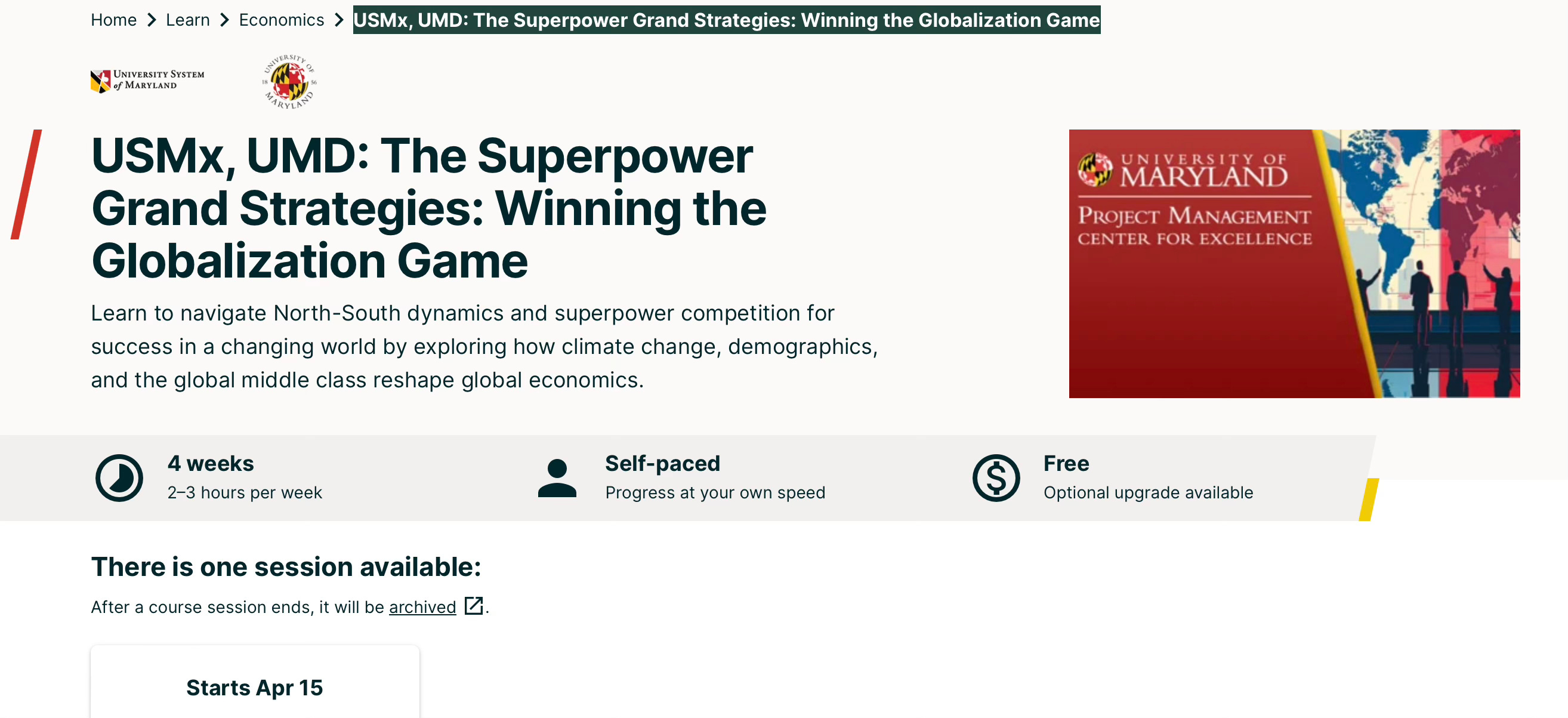Go to Home breadcrumb link
This screenshot has height=718, width=1568.
[113, 20]
